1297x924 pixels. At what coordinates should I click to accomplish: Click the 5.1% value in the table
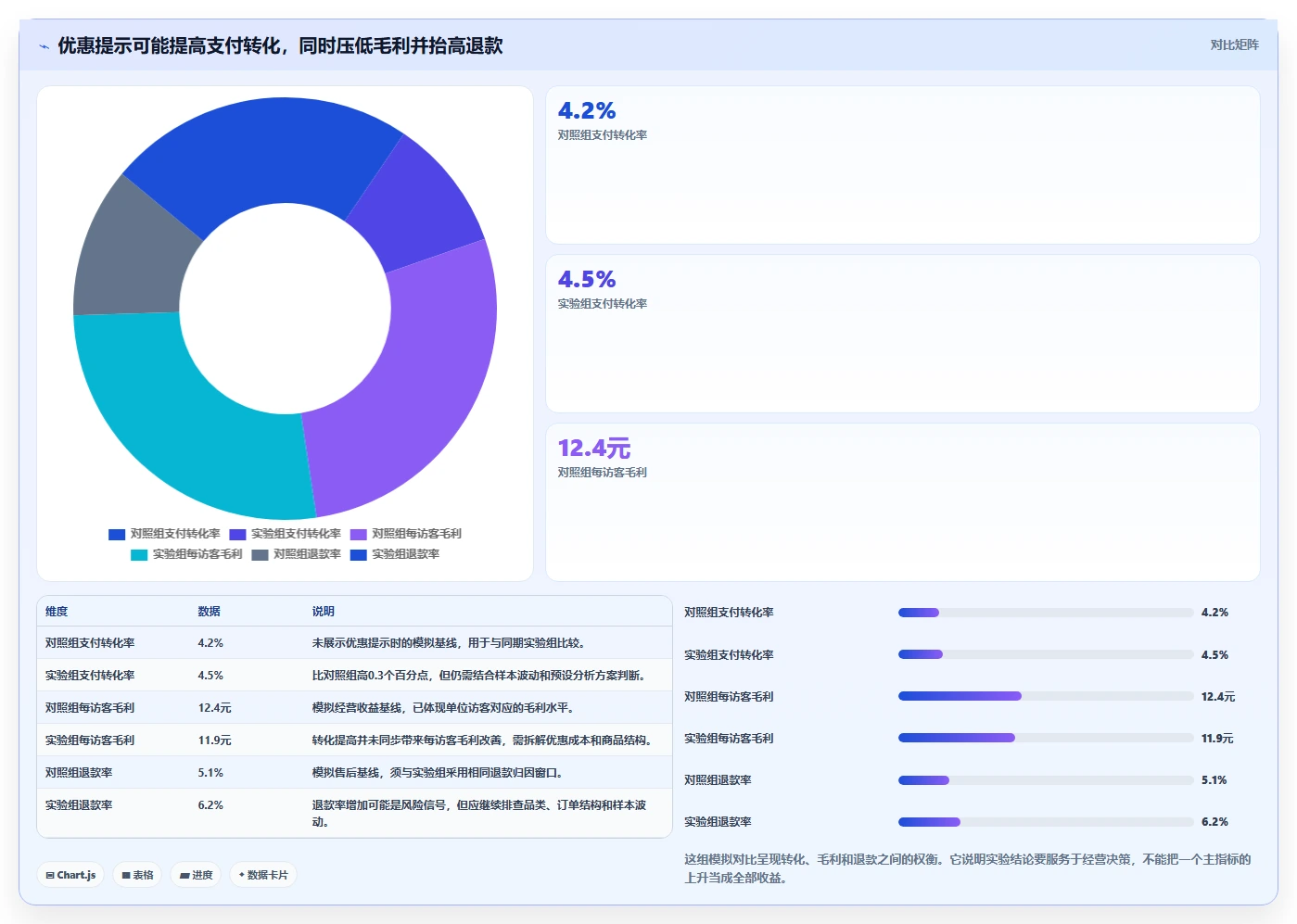tap(210, 773)
